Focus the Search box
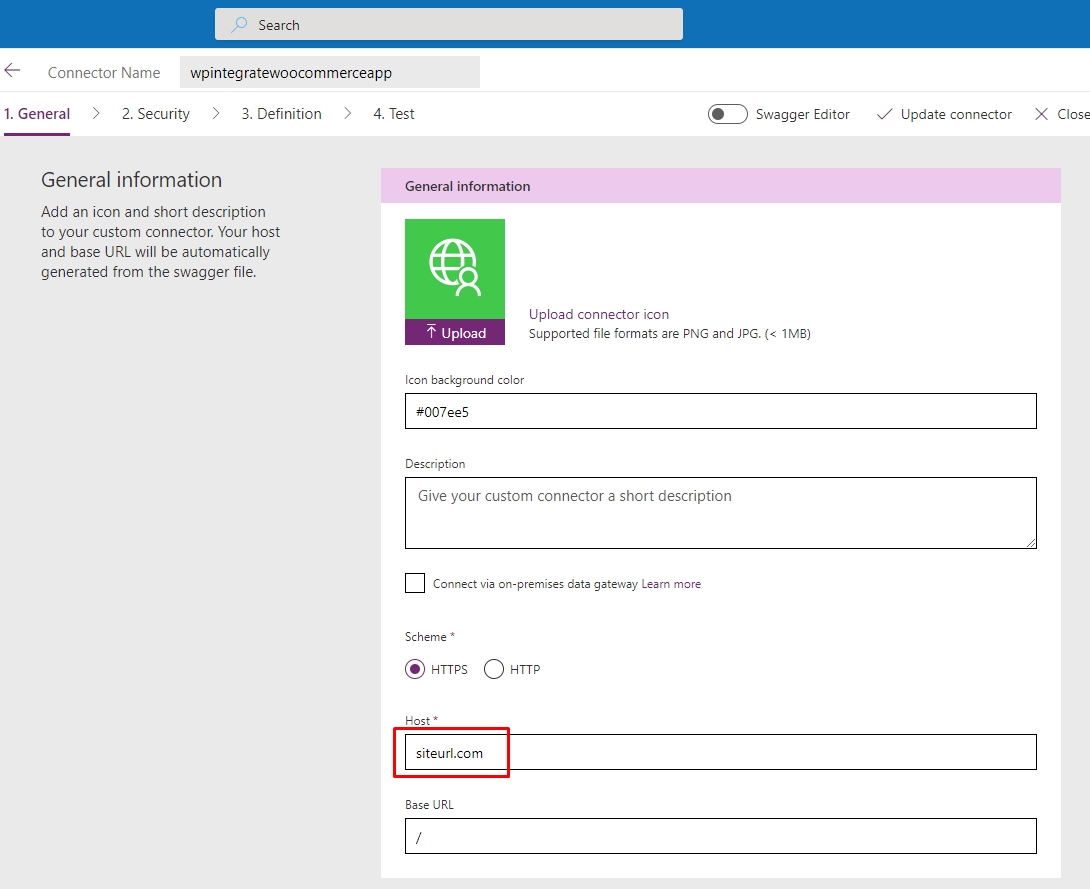Viewport: 1090px width, 889px height. click(x=448, y=24)
